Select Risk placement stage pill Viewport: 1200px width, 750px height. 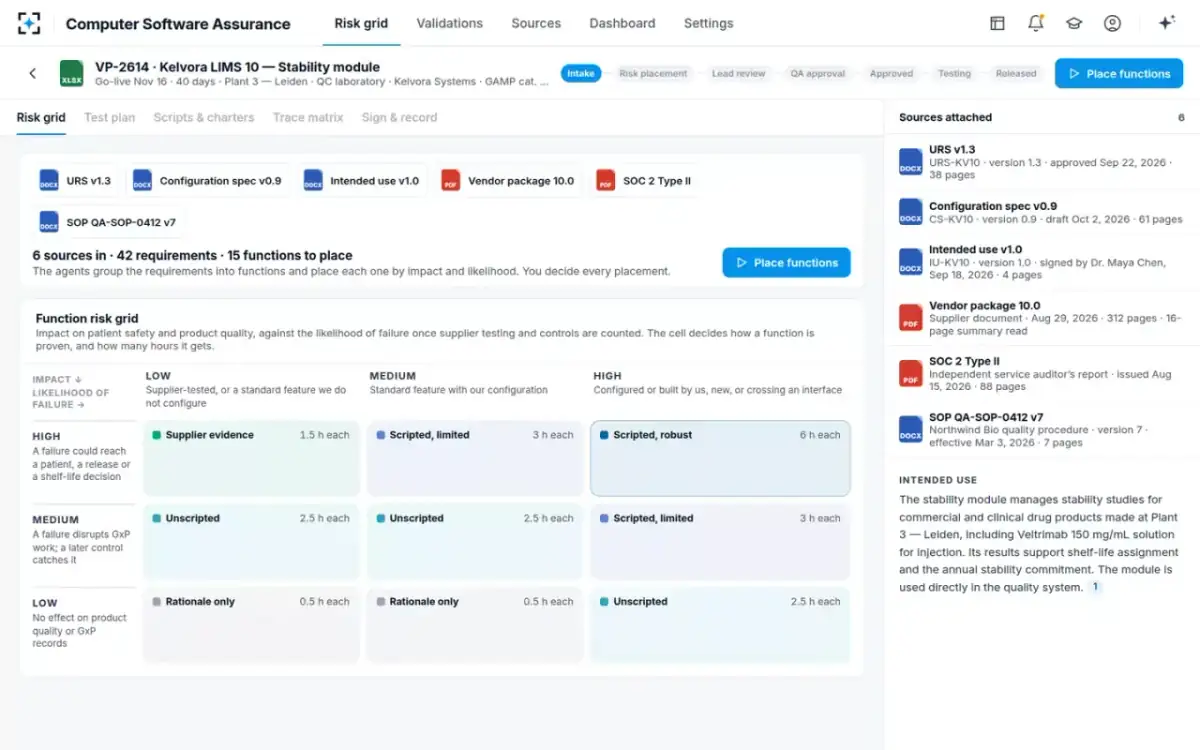[x=653, y=73]
